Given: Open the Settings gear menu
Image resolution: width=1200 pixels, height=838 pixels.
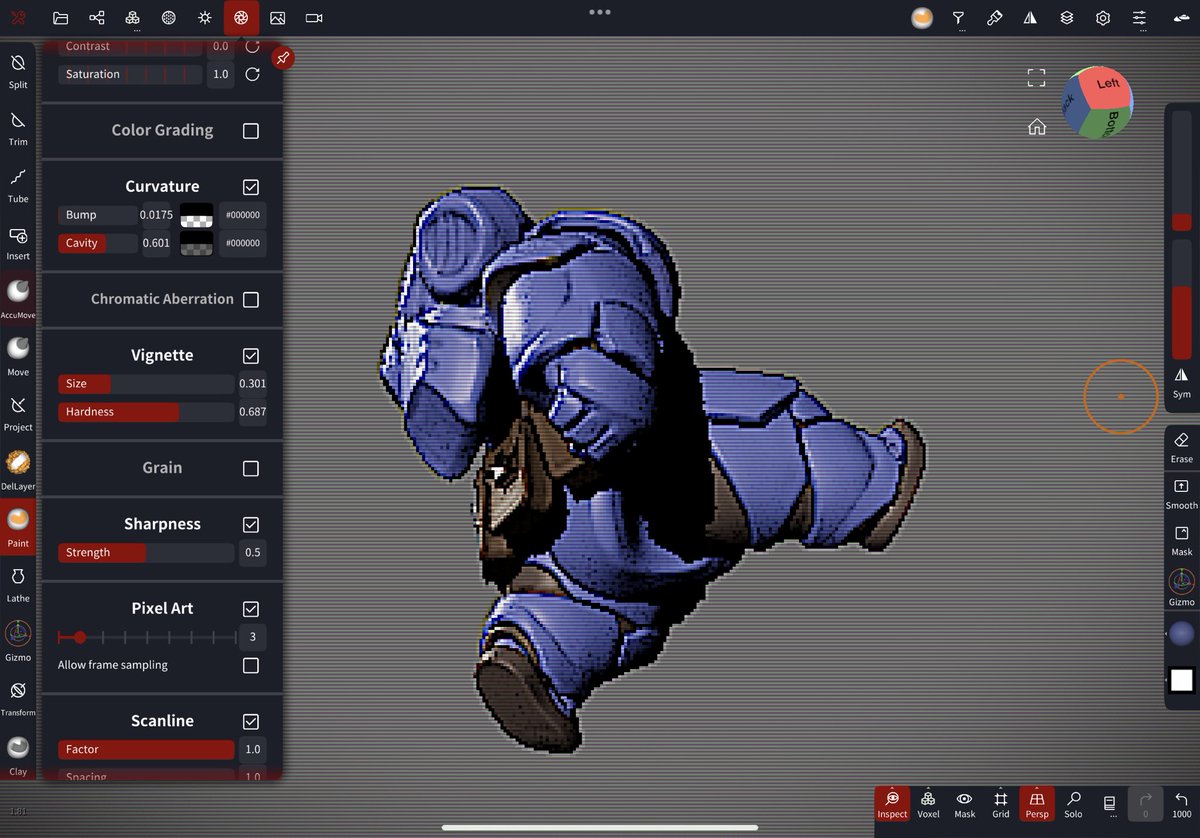Looking at the screenshot, I should 1103,18.
